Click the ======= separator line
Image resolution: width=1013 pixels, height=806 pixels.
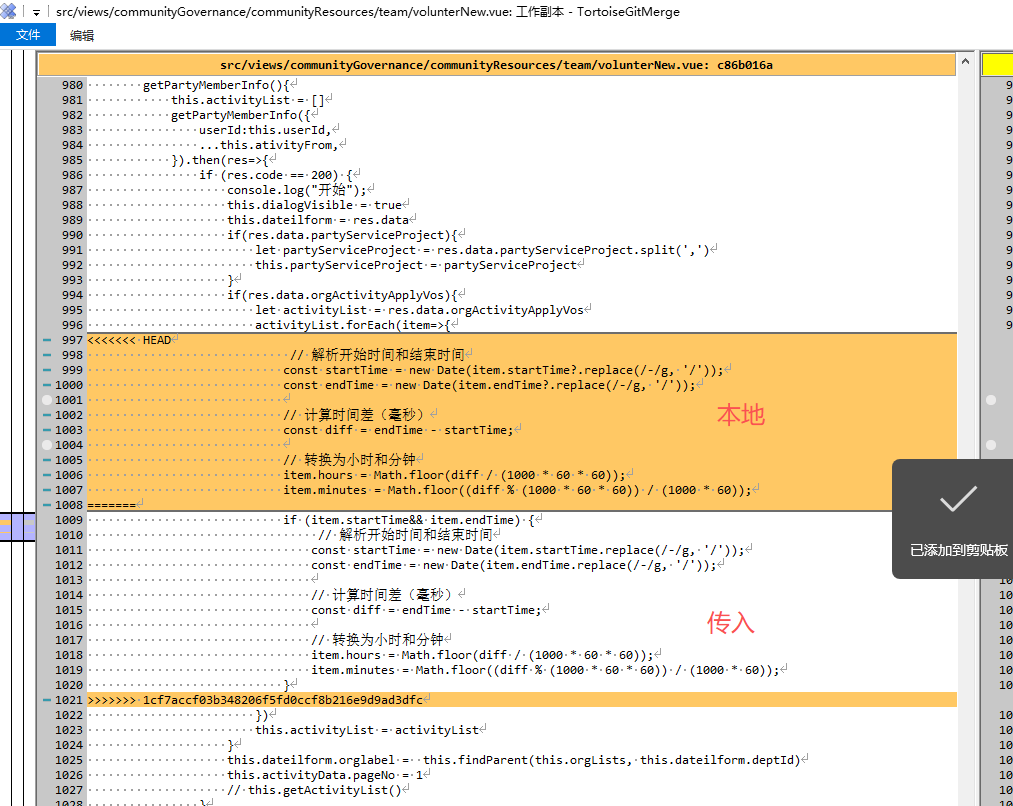coord(111,505)
